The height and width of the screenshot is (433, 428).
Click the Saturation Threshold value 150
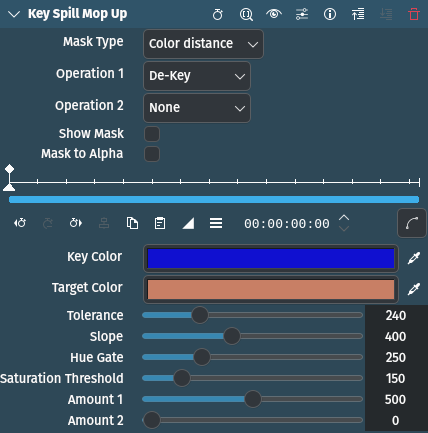[396, 378]
